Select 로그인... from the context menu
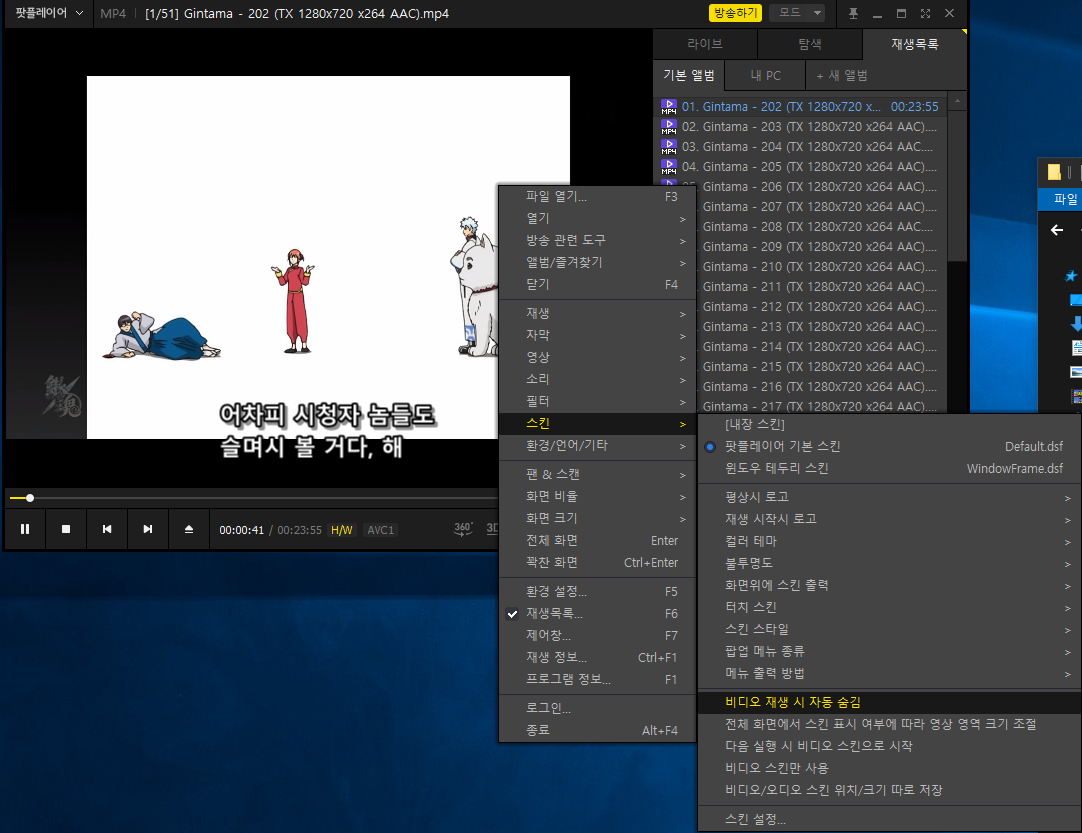 click(597, 708)
